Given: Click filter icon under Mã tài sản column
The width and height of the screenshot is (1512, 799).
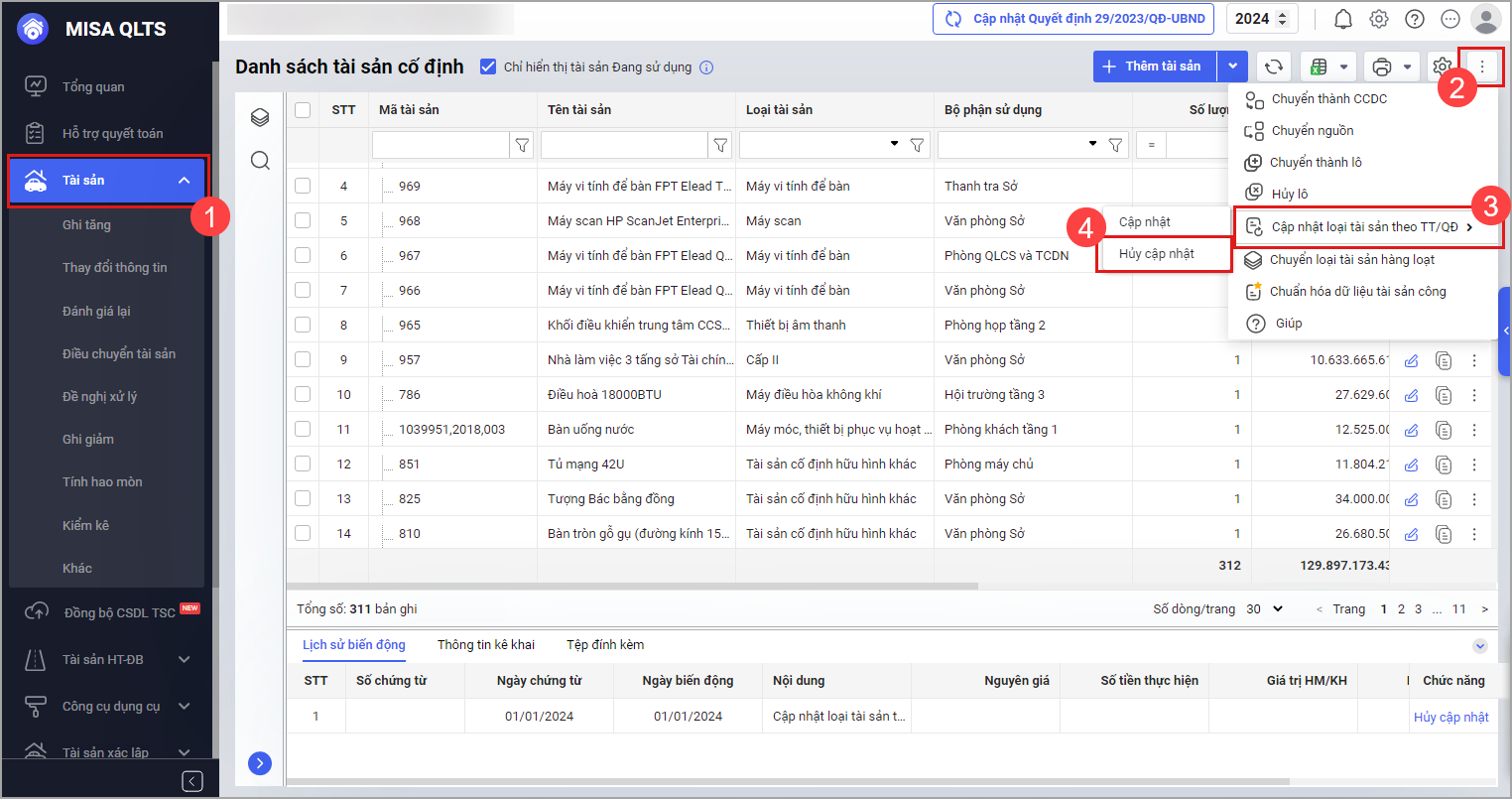Looking at the screenshot, I should click(522, 145).
